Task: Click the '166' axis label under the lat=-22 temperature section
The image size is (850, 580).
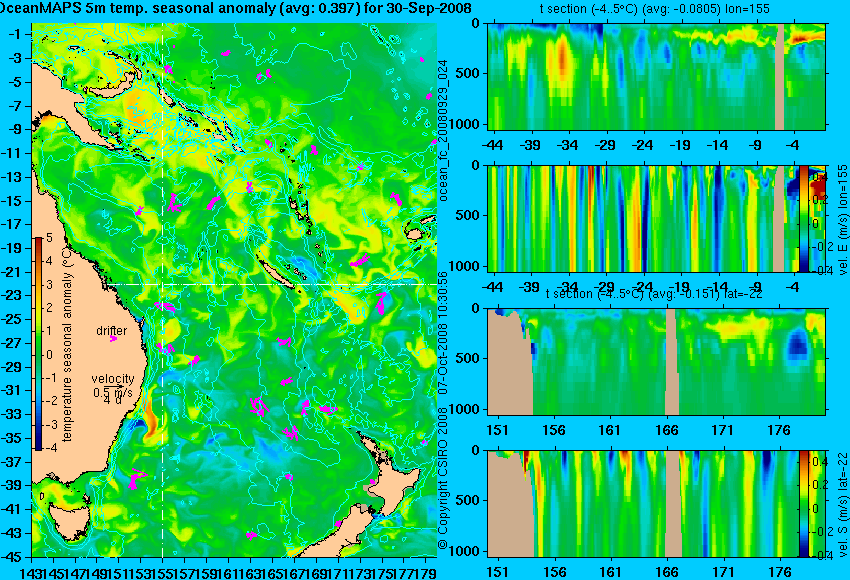Action: tap(667, 430)
